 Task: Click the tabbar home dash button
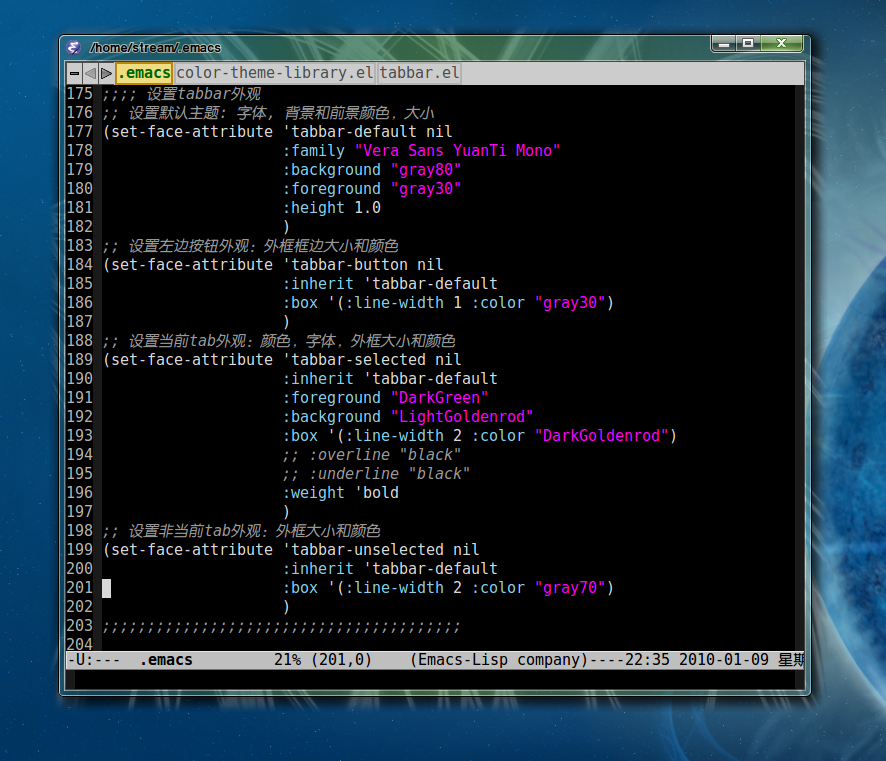pyautogui.click(x=74, y=73)
